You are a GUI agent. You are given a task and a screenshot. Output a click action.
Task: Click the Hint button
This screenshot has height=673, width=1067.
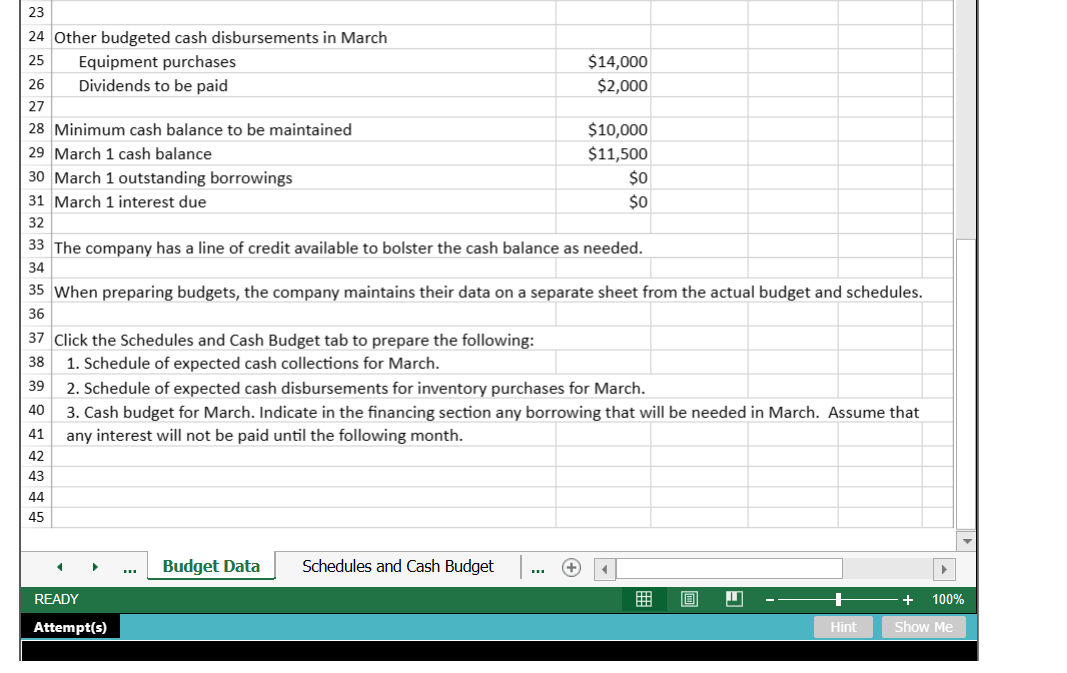(x=843, y=627)
